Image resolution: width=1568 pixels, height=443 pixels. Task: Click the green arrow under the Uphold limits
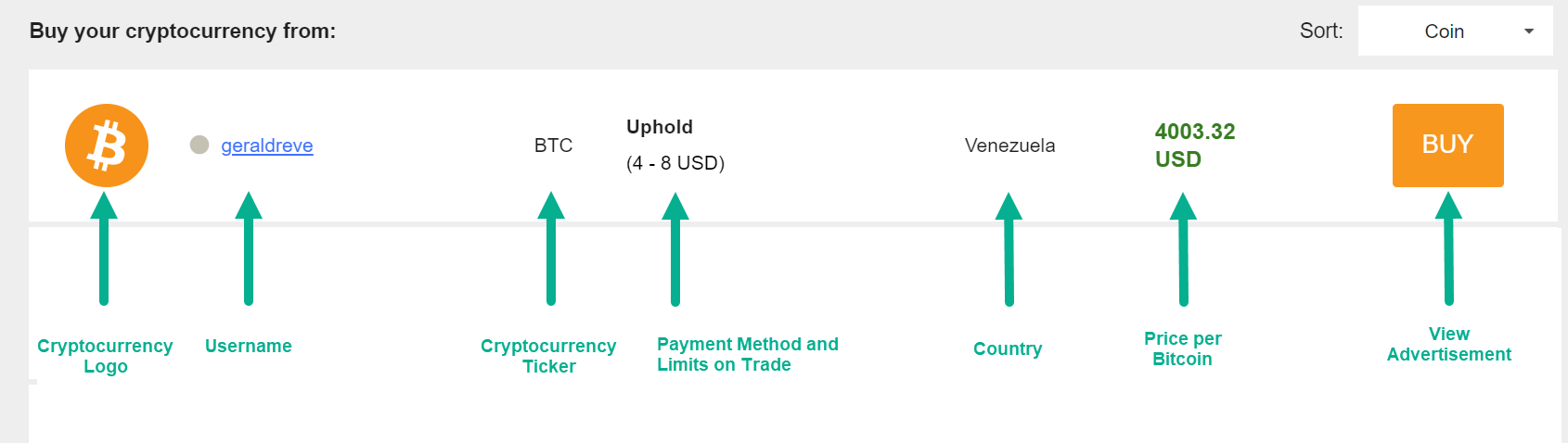click(x=675, y=248)
